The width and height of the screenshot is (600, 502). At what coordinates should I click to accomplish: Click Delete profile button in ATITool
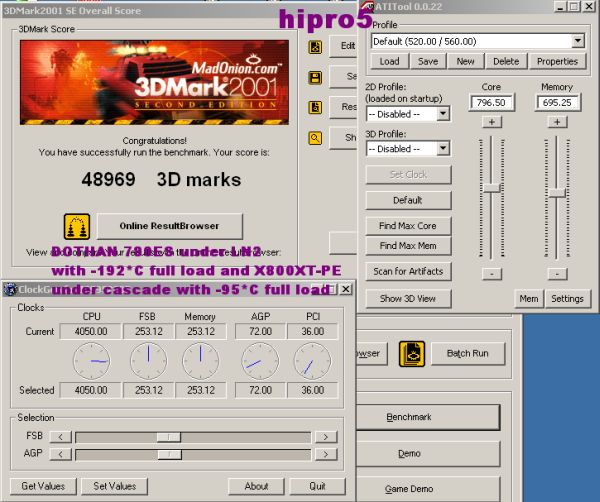click(506, 62)
